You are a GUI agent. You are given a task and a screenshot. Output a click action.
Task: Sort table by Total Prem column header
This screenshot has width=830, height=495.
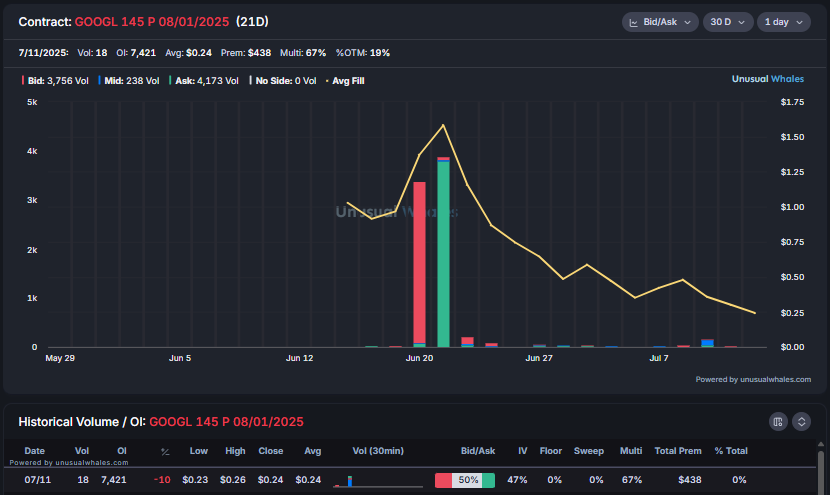pos(678,451)
